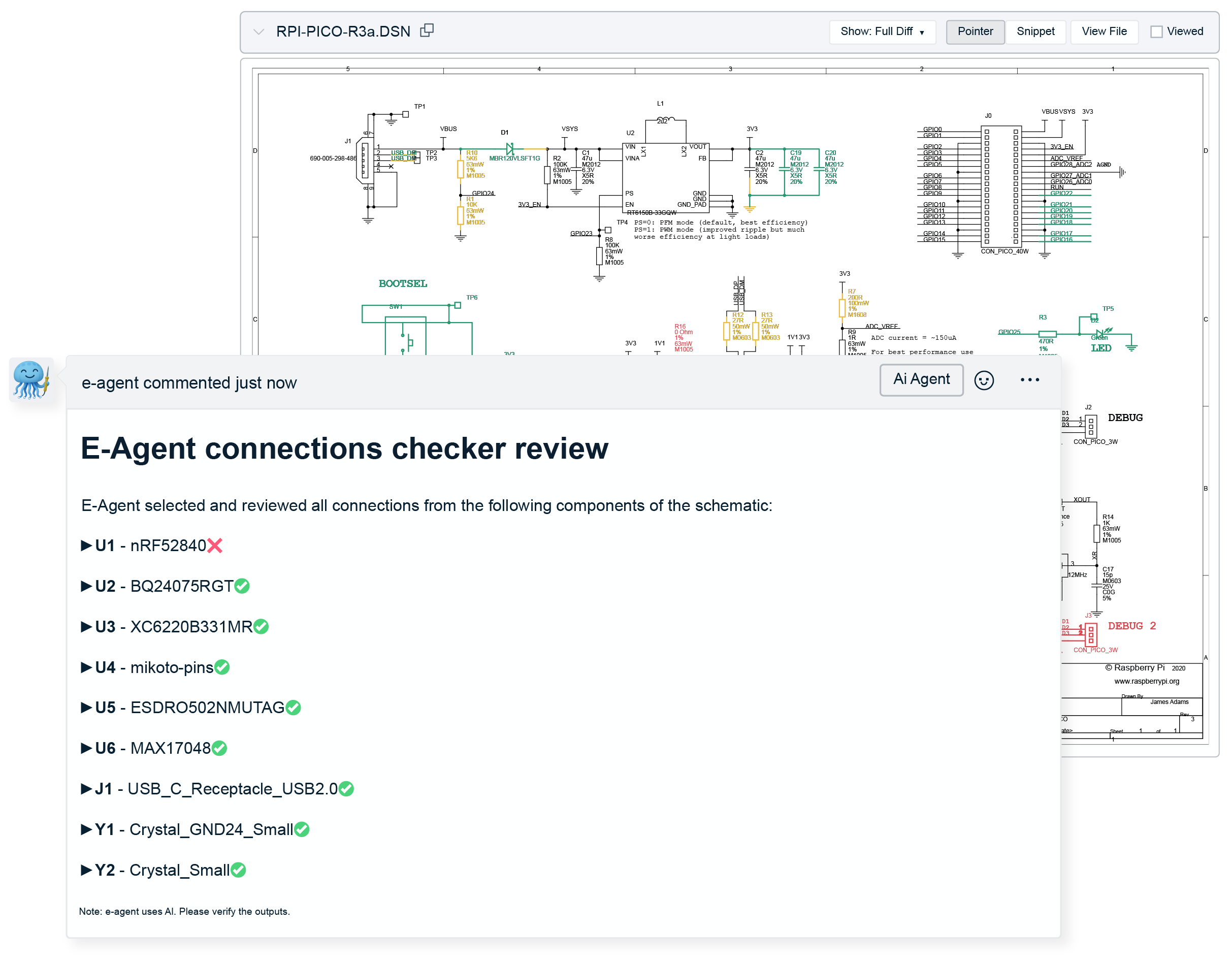
Task: Open the comment's three-dot options menu
Action: click(x=1029, y=380)
